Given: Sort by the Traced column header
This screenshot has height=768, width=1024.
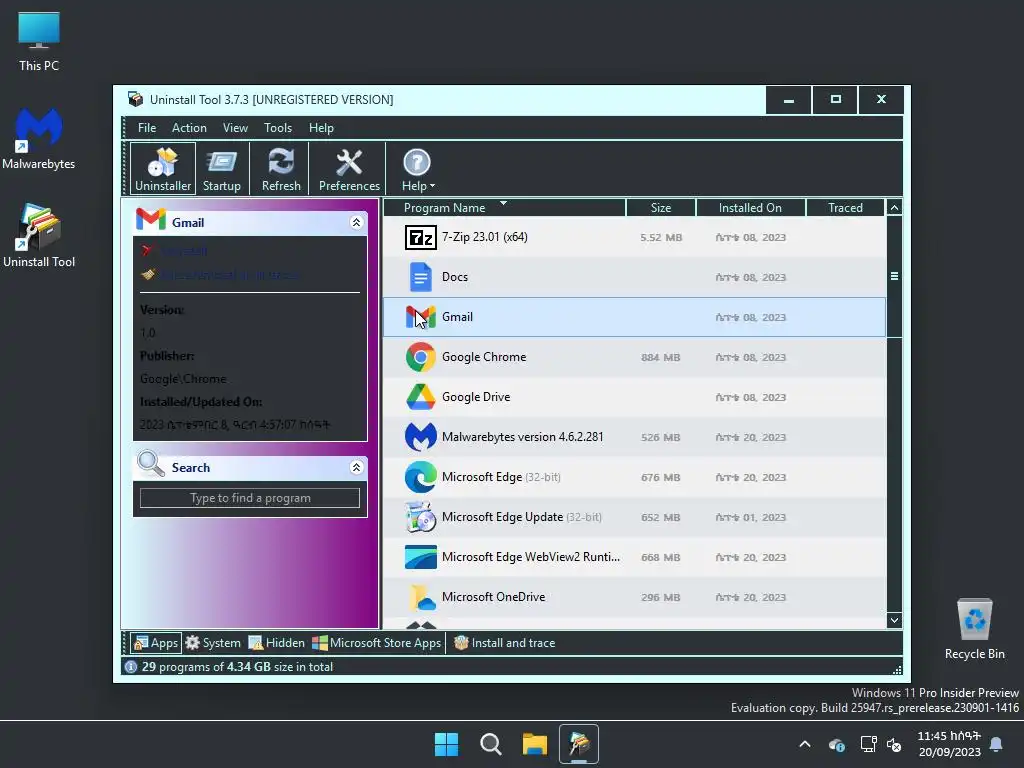Looking at the screenshot, I should 845,208.
